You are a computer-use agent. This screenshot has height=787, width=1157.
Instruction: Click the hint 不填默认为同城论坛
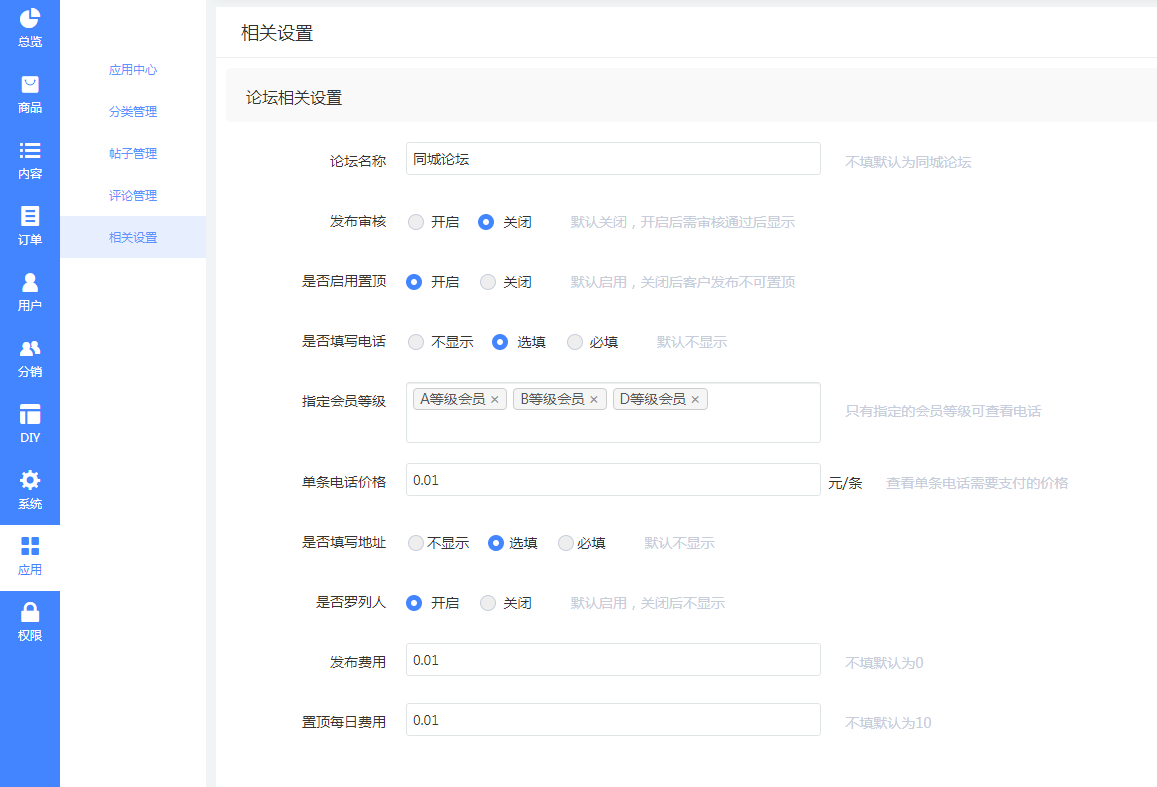(908, 162)
